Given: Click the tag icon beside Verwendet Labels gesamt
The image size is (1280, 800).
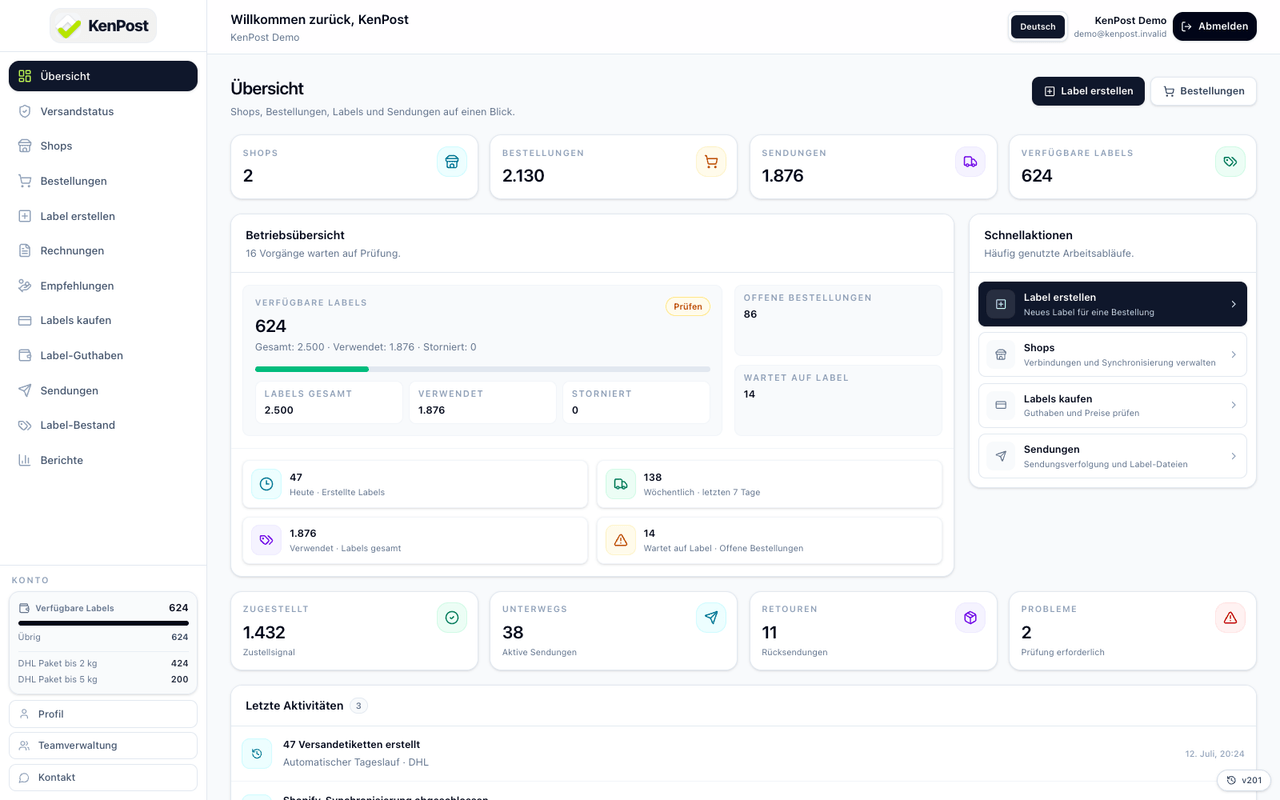Looking at the screenshot, I should (x=267, y=540).
